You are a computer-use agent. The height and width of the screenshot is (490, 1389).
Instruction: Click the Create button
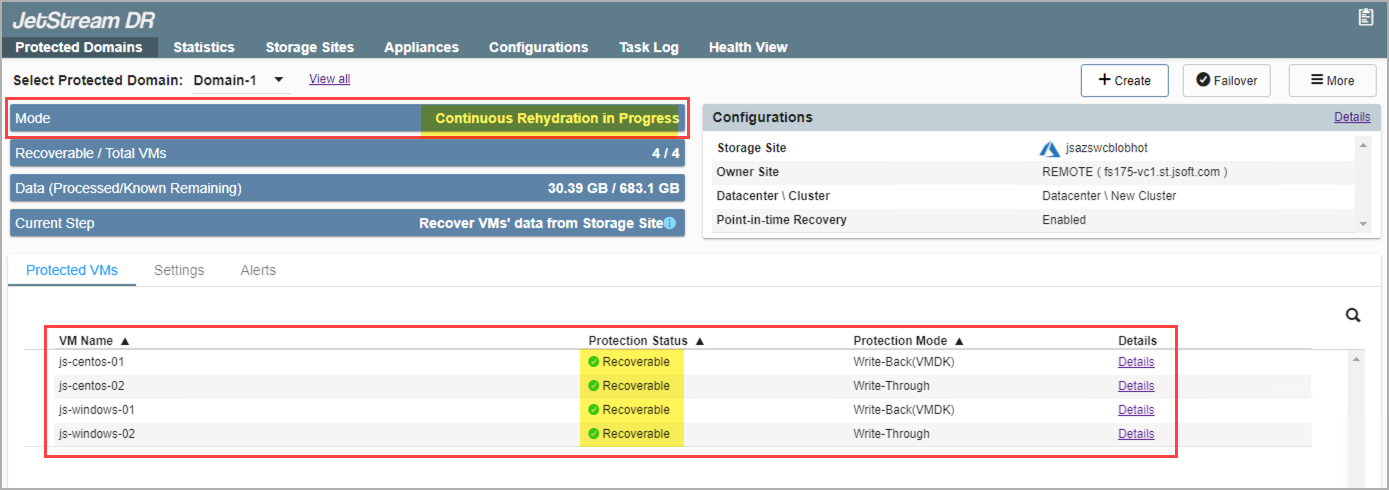1124,81
